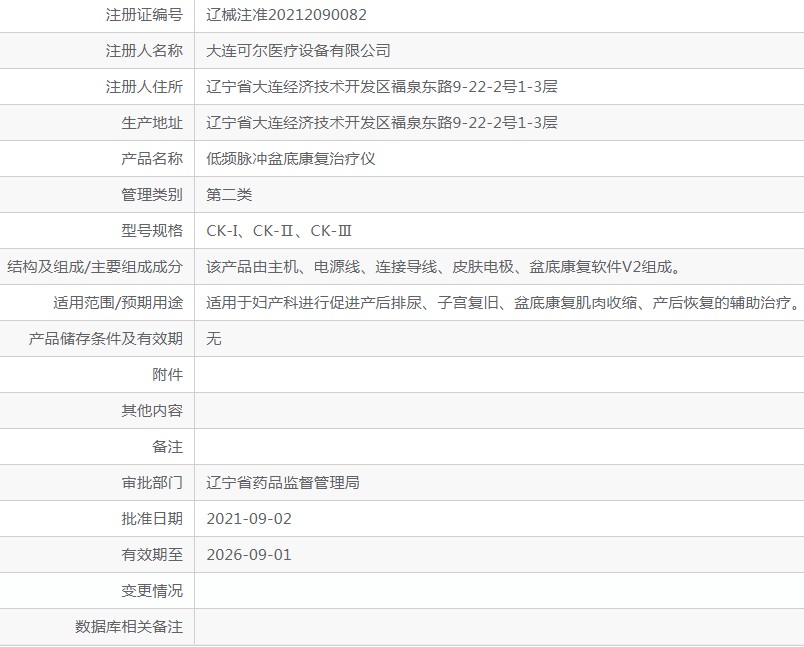Click the text starting 该产品由主机
The height and width of the screenshot is (647, 804).
pos(444,267)
